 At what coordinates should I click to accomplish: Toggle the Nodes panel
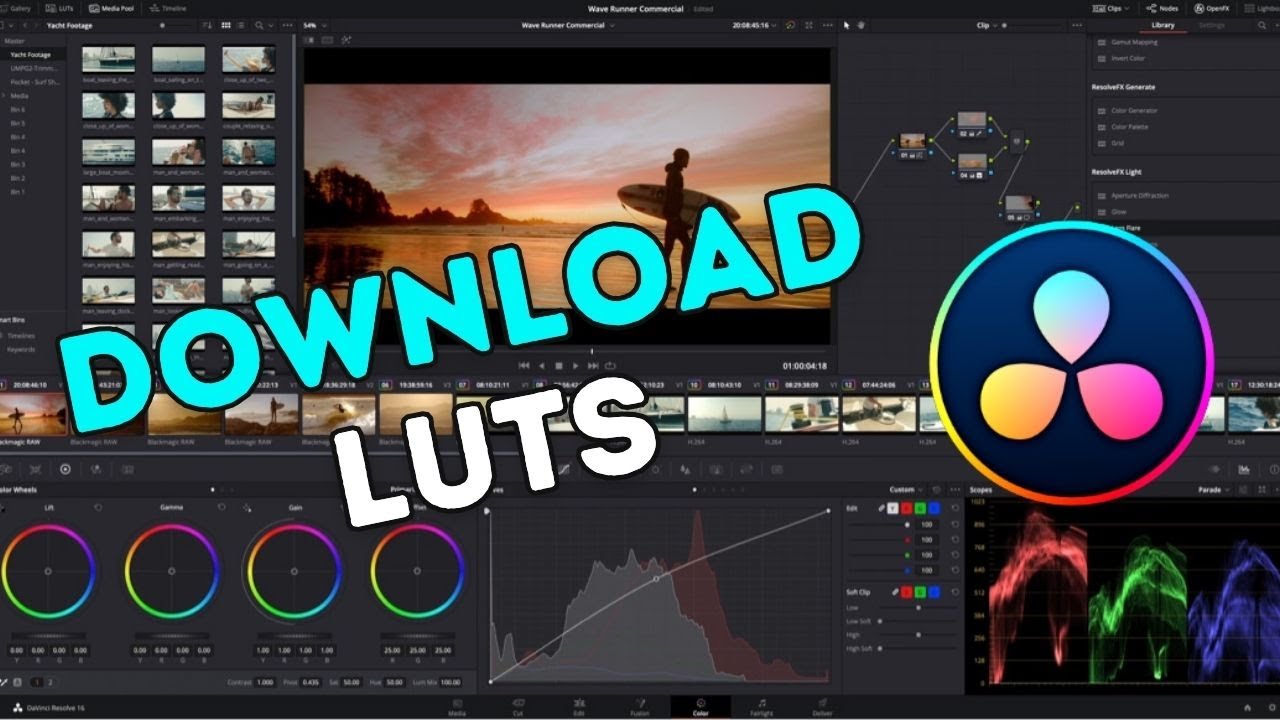click(1164, 8)
